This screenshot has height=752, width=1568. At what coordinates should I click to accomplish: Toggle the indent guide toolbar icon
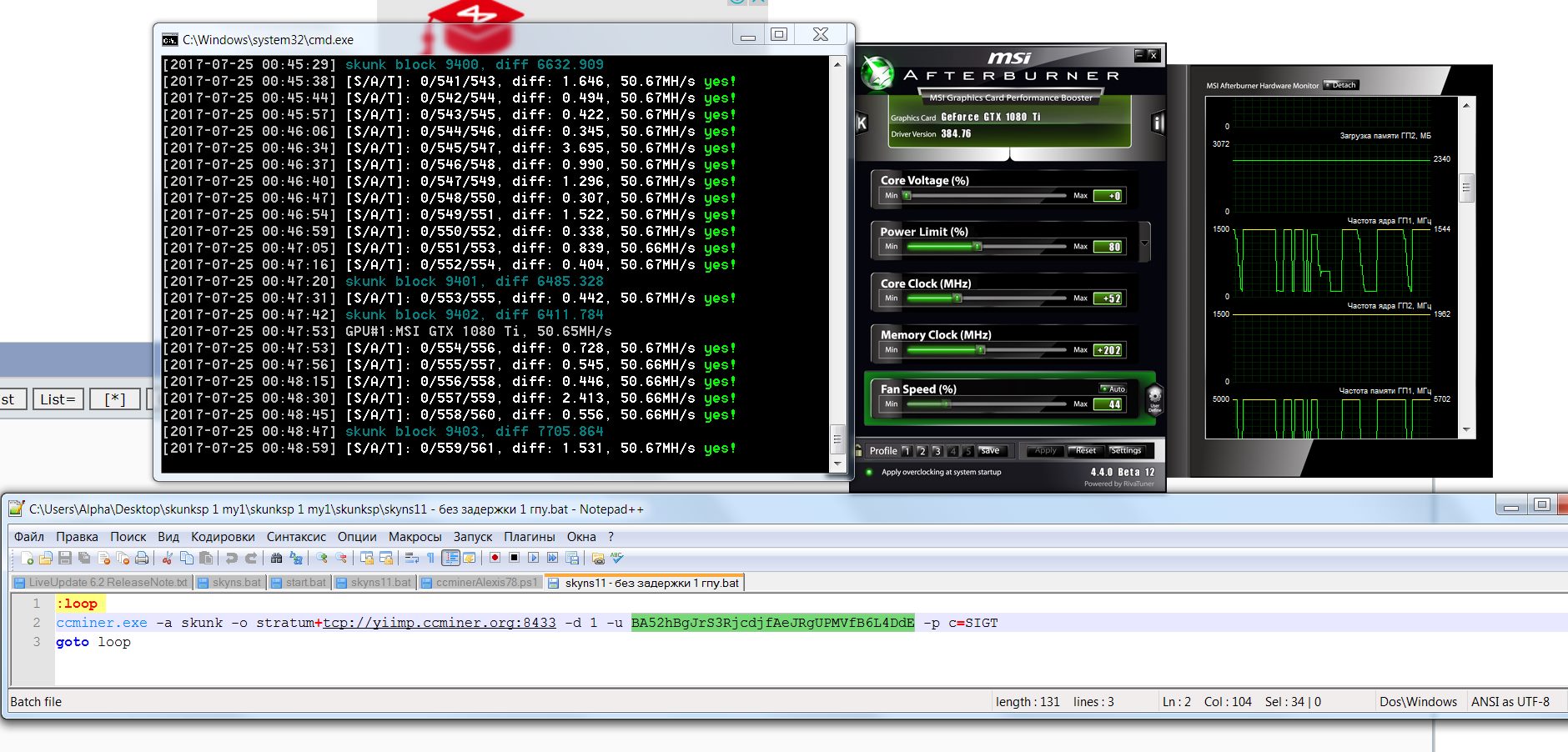450,558
